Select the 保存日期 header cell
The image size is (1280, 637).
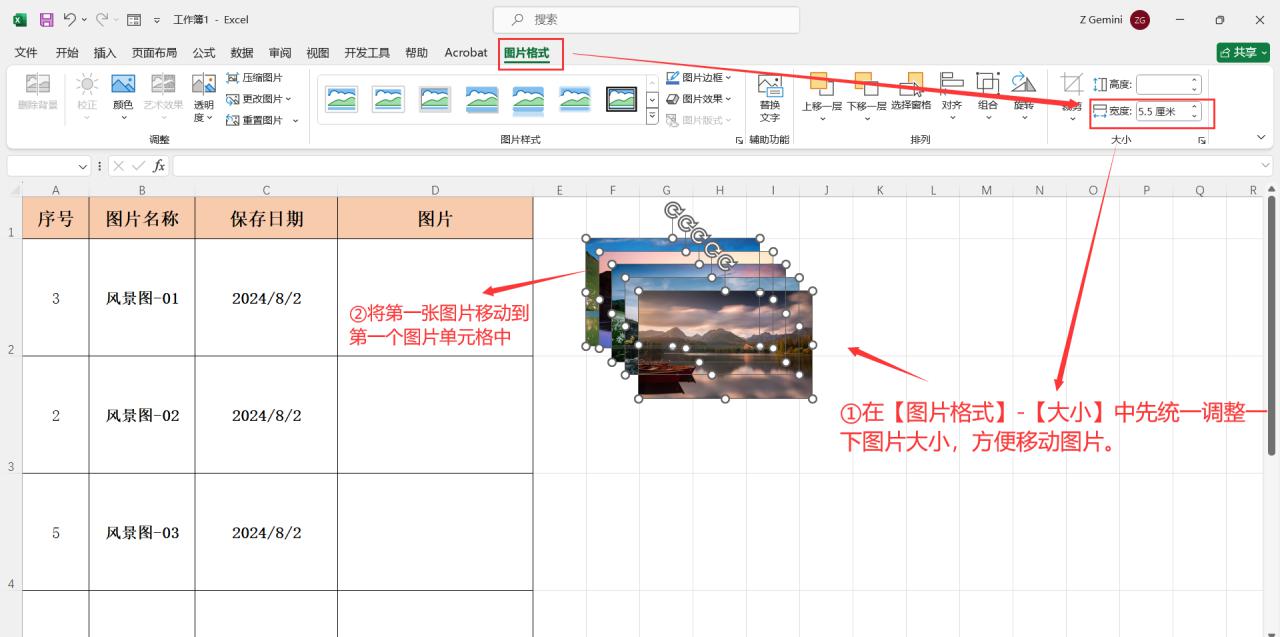pyautogui.click(x=266, y=218)
